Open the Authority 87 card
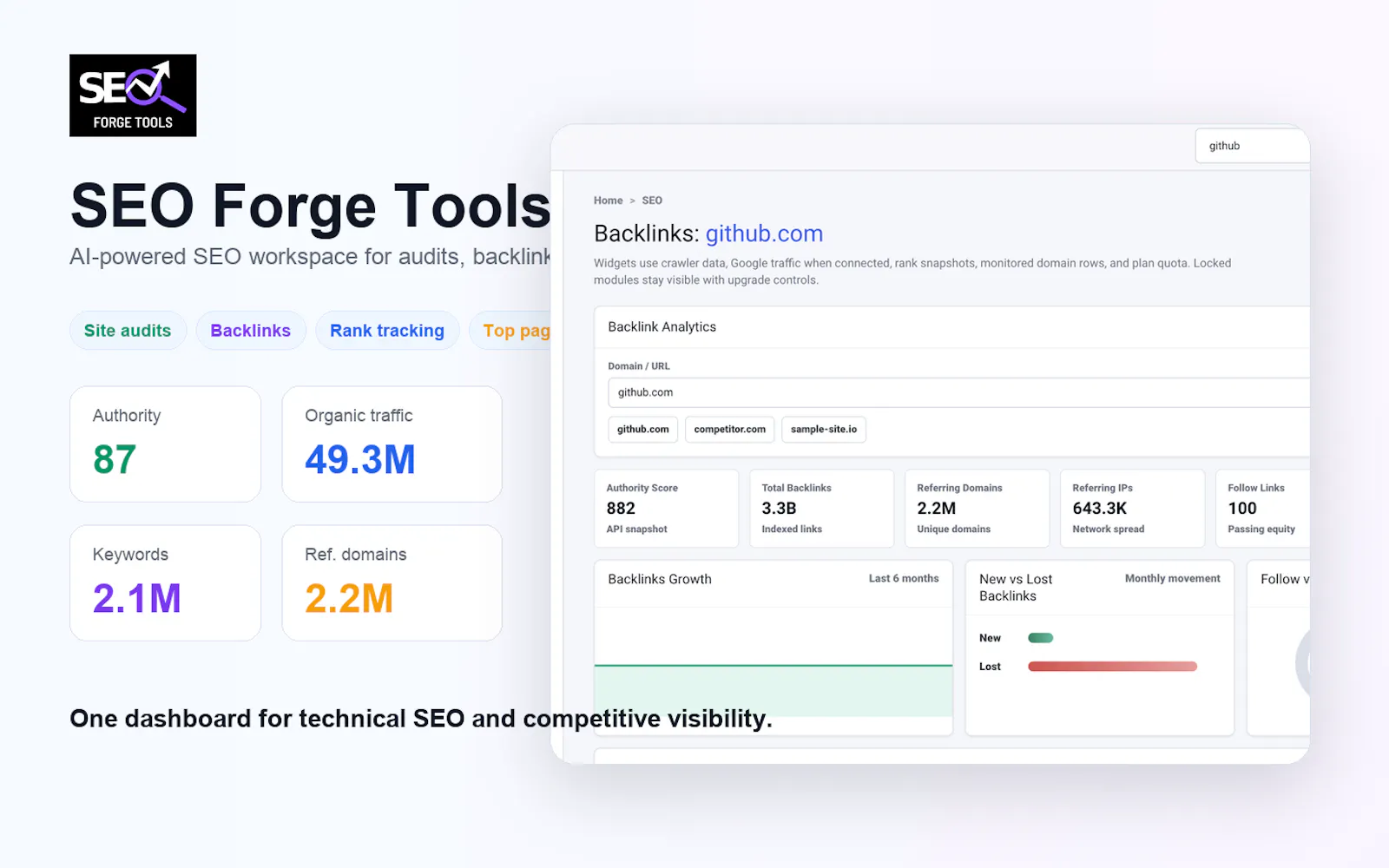Screen dimensions: 1389x868 click(x=165, y=444)
